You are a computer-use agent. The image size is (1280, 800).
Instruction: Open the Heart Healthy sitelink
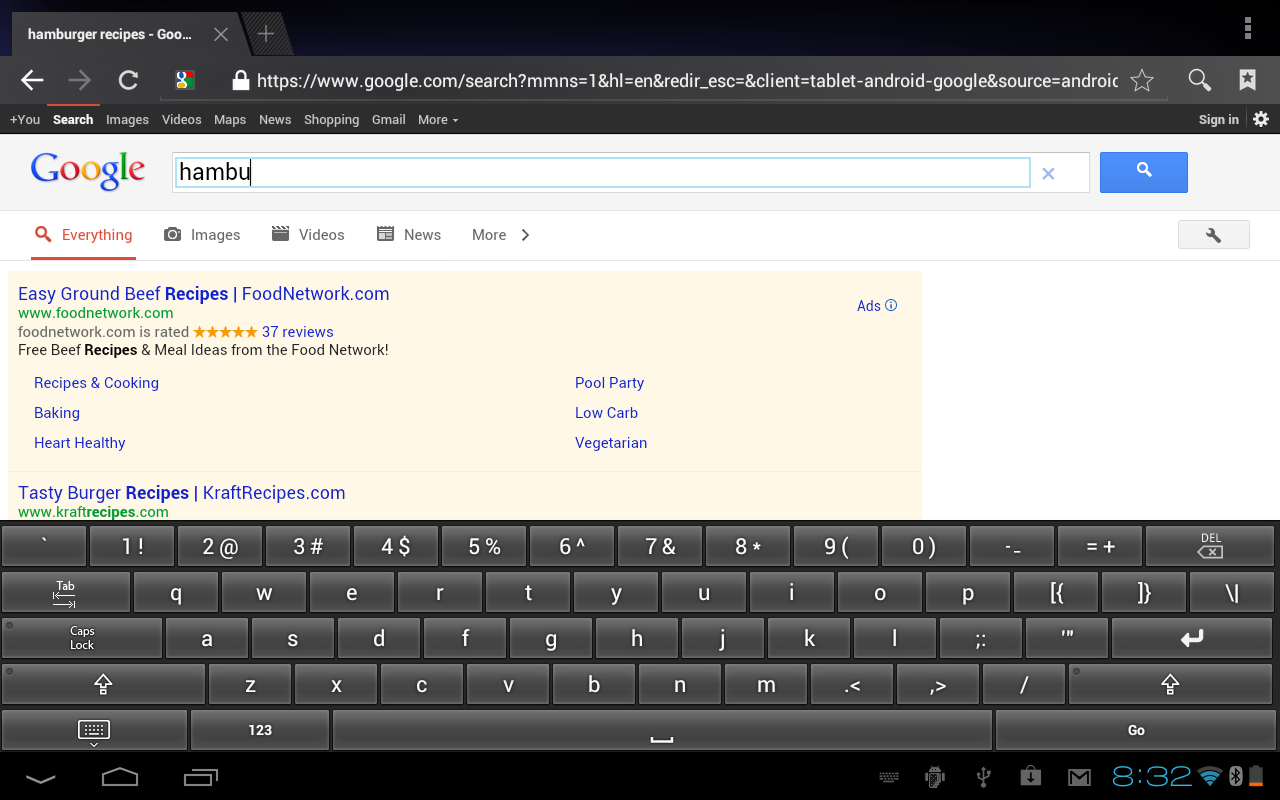coord(80,443)
